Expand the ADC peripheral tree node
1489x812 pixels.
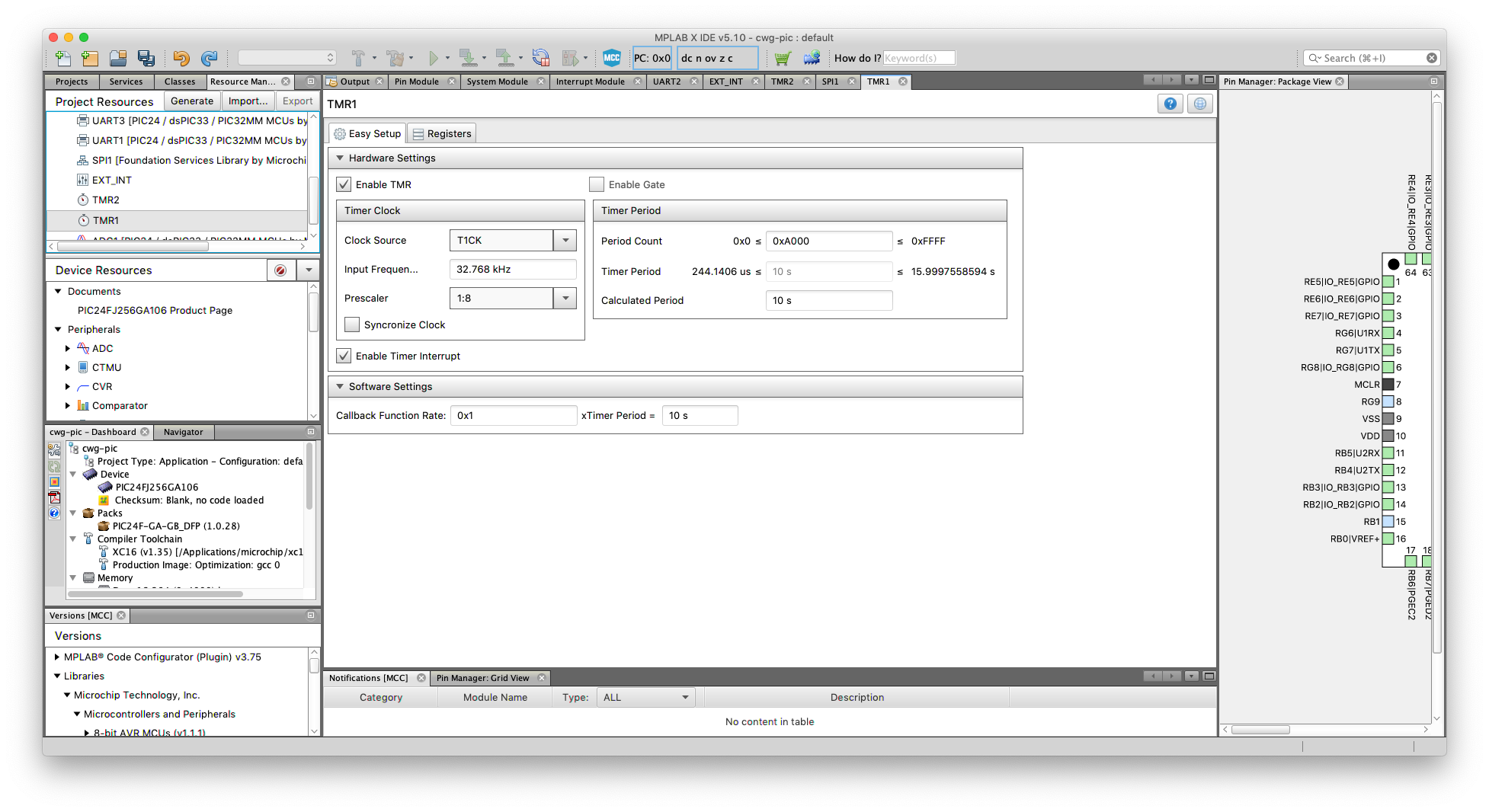[68, 348]
